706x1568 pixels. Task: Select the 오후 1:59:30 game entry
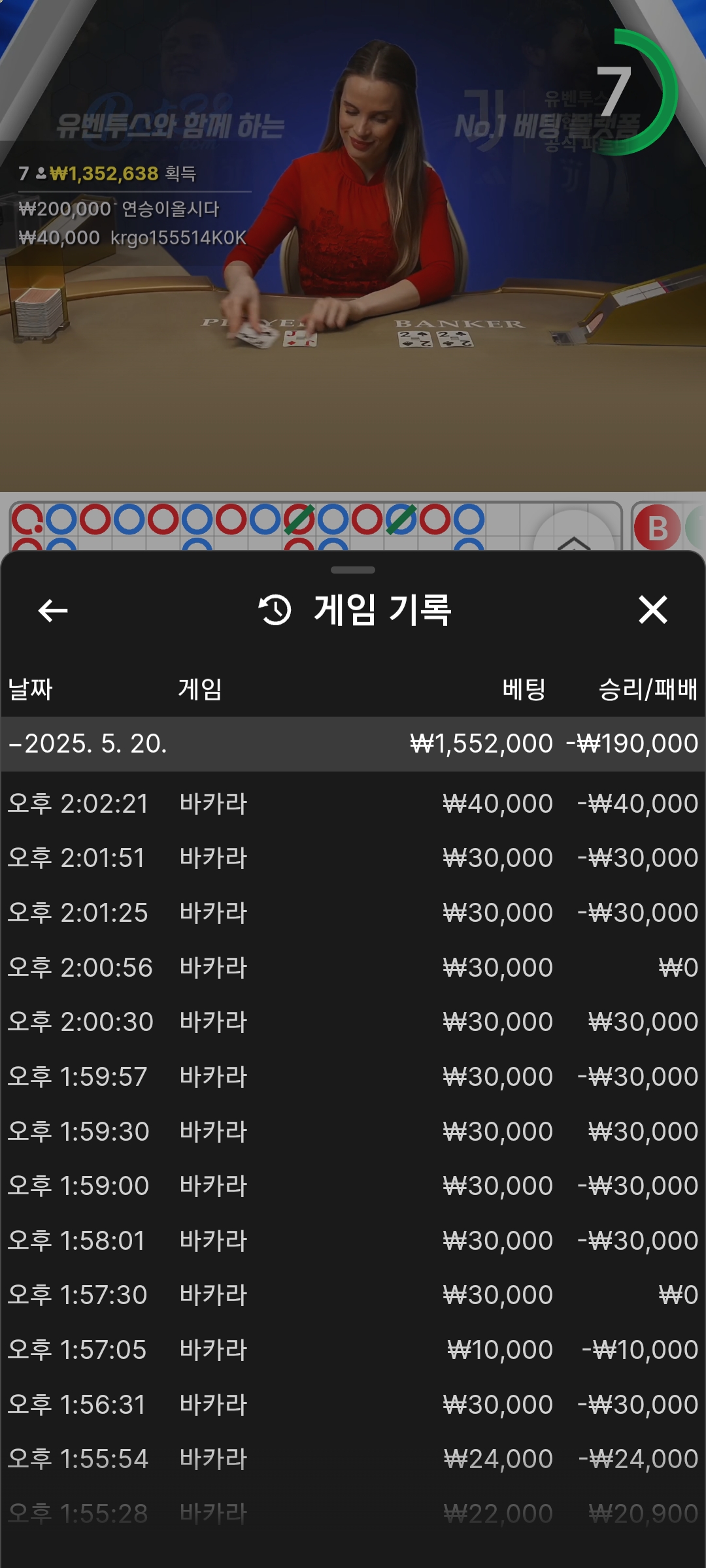[x=353, y=1132]
